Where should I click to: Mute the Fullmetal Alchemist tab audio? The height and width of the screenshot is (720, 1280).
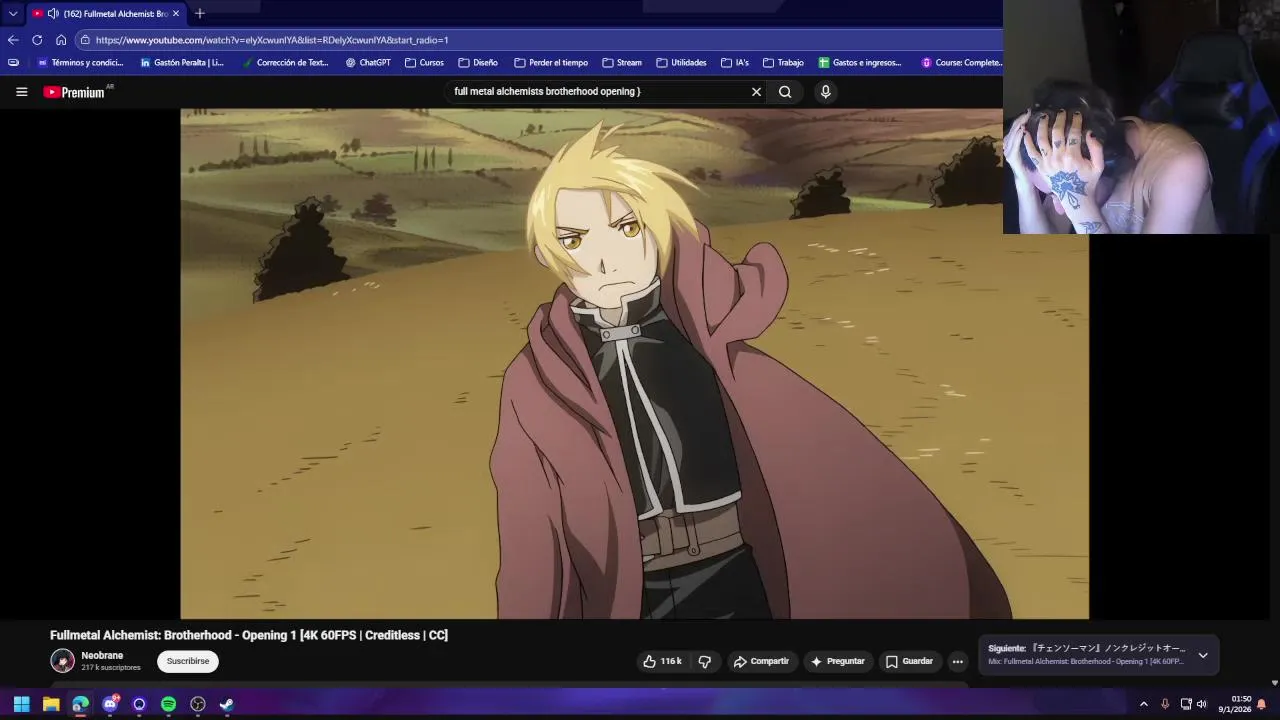[53, 14]
